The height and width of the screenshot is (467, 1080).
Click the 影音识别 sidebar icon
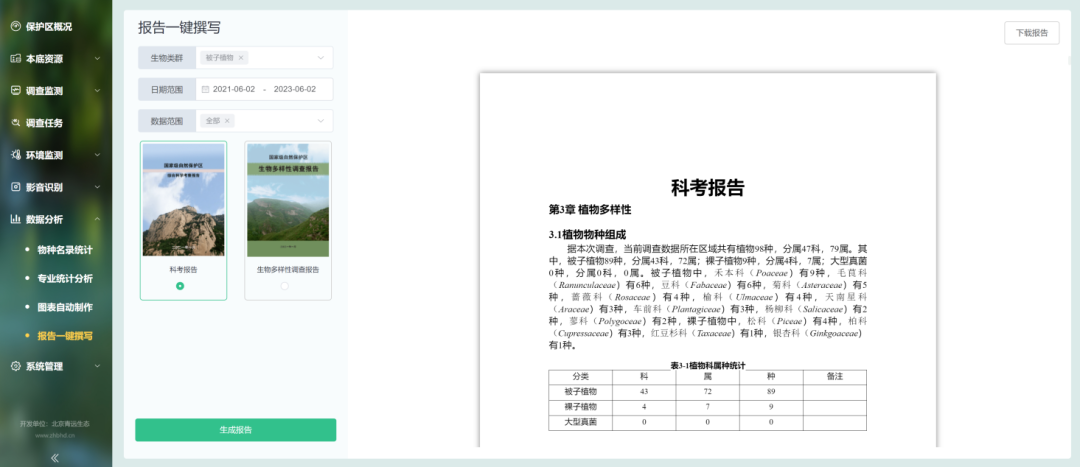coord(16,187)
